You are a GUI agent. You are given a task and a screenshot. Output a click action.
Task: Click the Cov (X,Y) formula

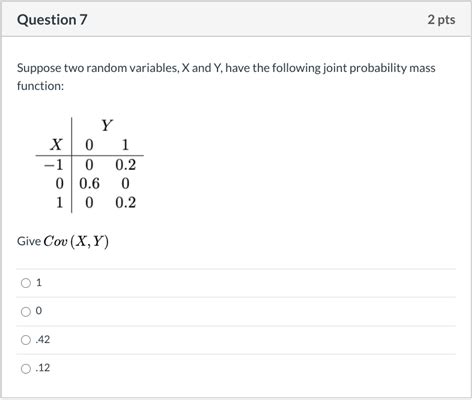(x=76, y=241)
